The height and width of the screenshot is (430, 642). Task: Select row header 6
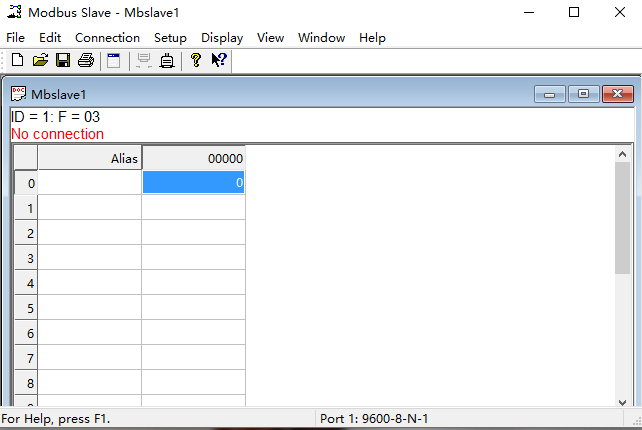pos(26,333)
